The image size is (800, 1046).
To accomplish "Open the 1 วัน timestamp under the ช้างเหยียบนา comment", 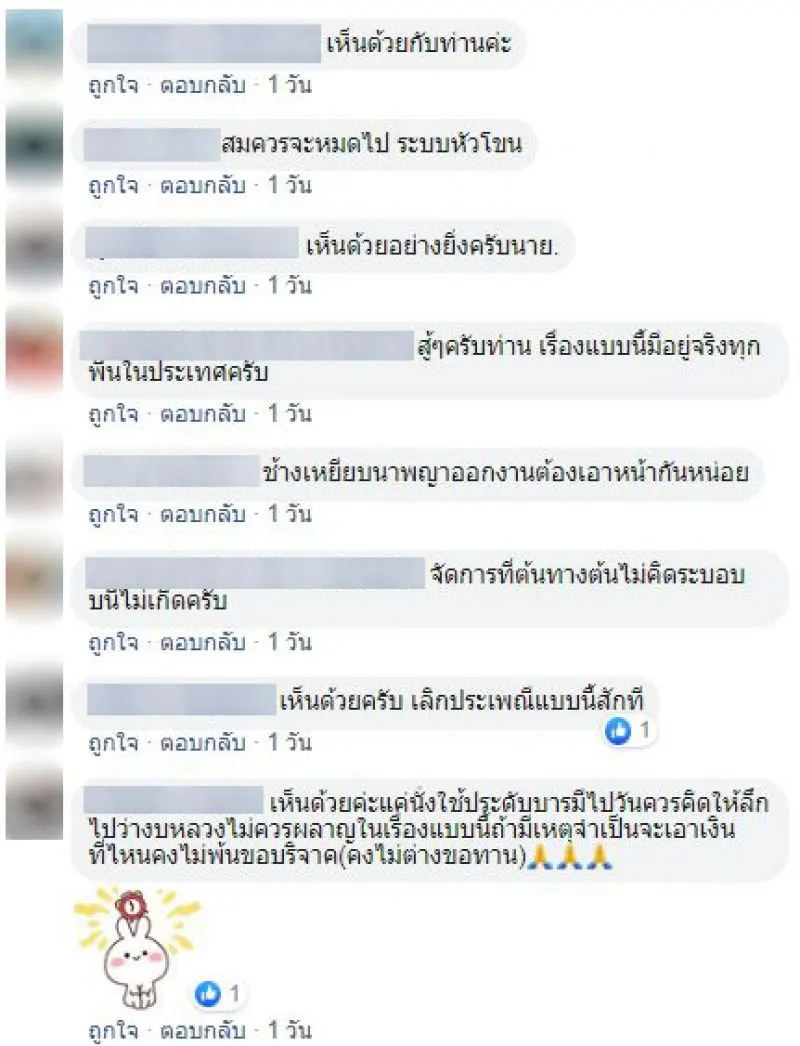I will [290, 514].
